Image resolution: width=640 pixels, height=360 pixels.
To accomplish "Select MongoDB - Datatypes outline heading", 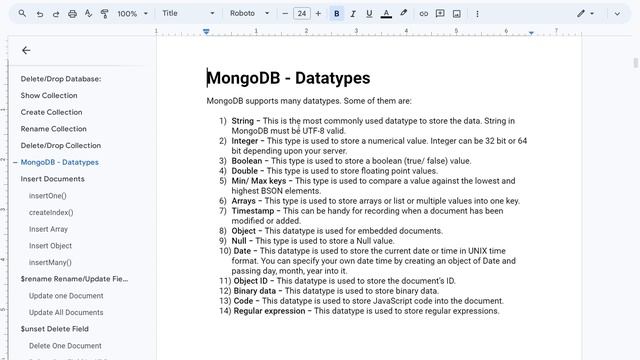I will 60,162.
